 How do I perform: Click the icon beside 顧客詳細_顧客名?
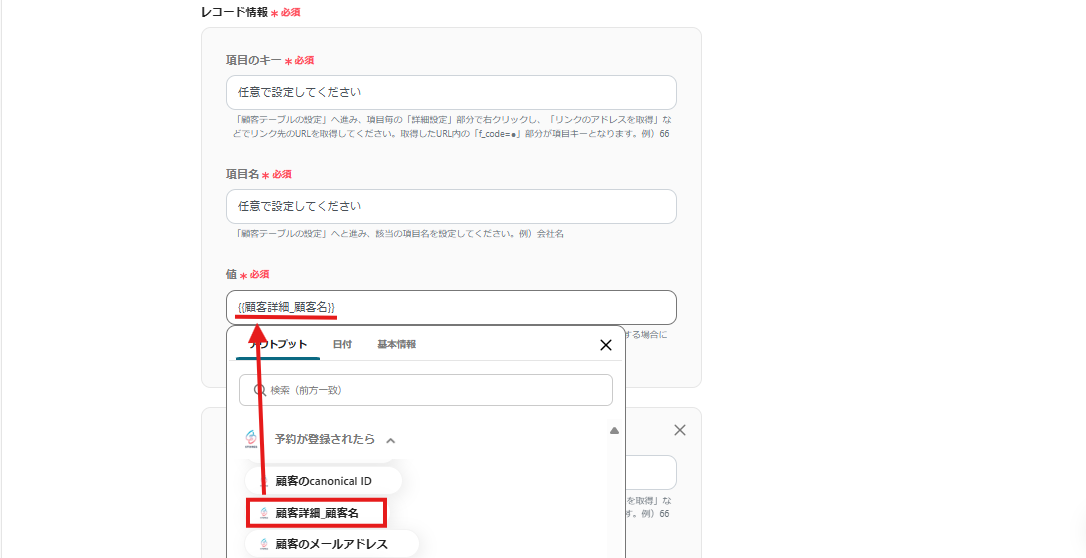click(x=264, y=513)
